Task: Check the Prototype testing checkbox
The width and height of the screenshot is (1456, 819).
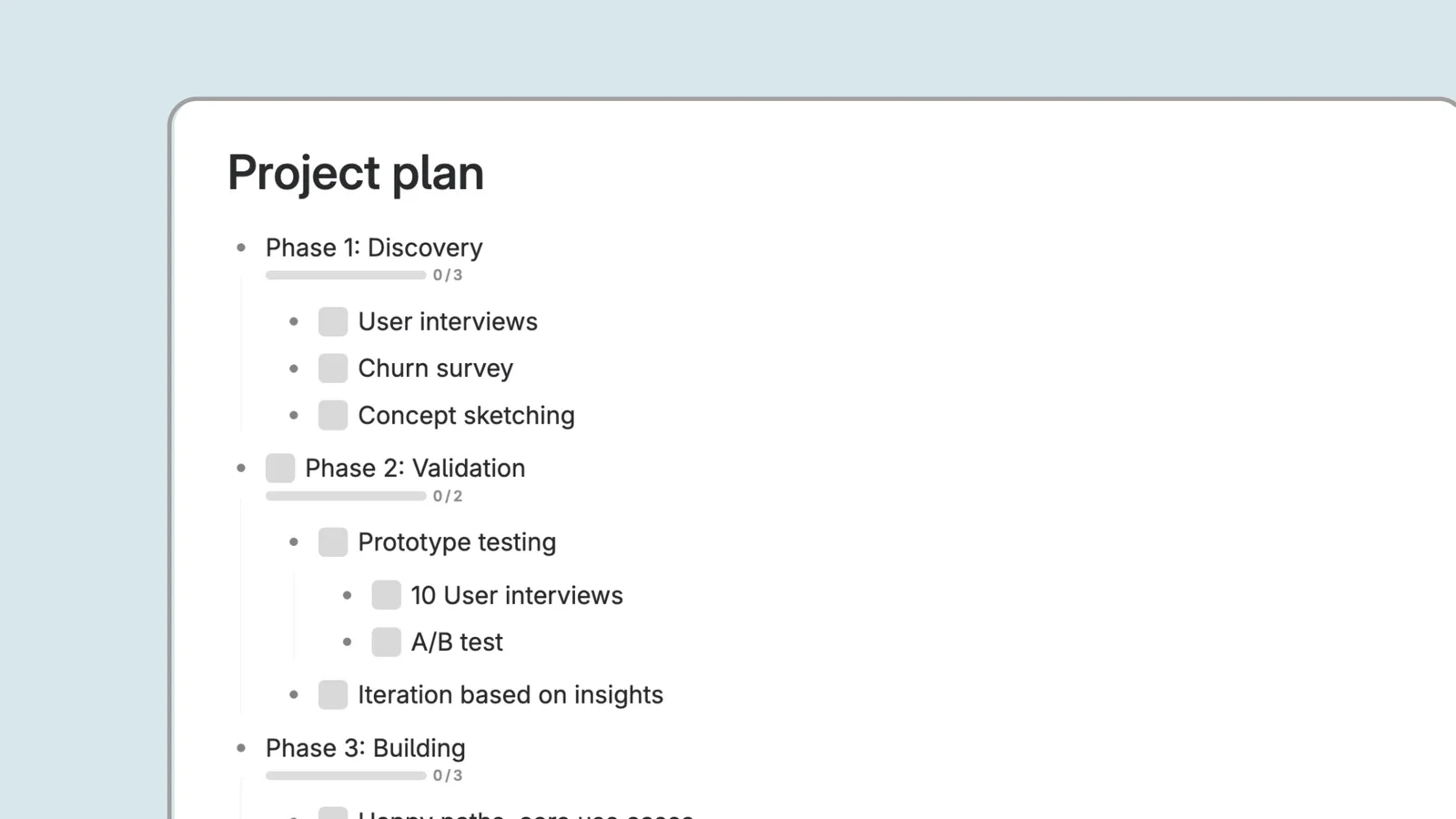Action: 332,541
